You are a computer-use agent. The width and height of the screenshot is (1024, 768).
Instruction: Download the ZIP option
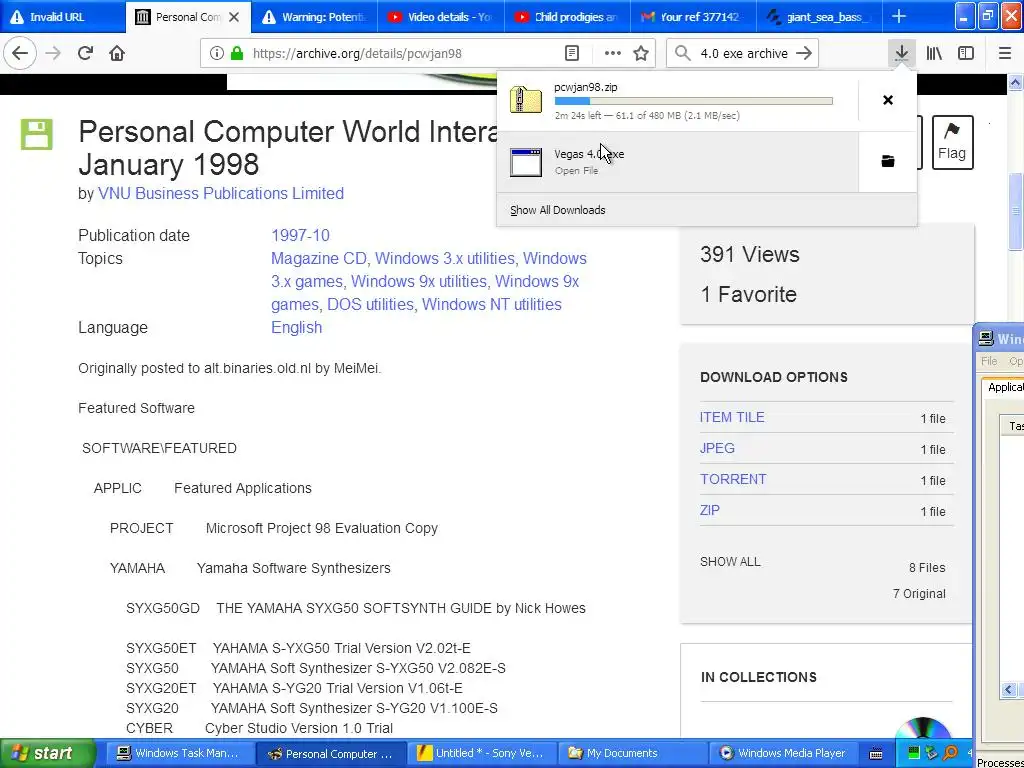pyautogui.click(x=710, y=510)
